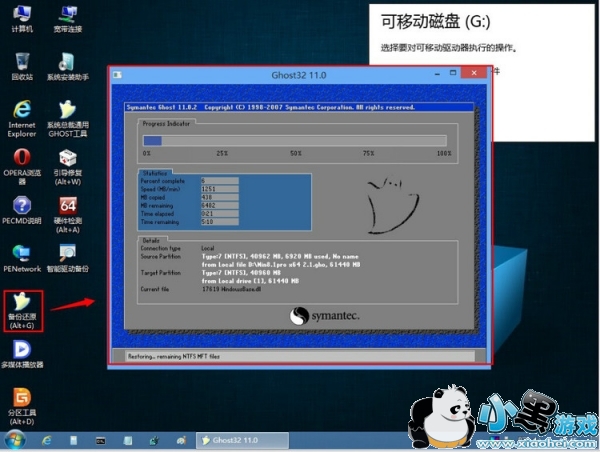Viewport: 600px width, 452px height.
Task: Click the Speed (MB/min) value 1251
Action: point(220,189)
